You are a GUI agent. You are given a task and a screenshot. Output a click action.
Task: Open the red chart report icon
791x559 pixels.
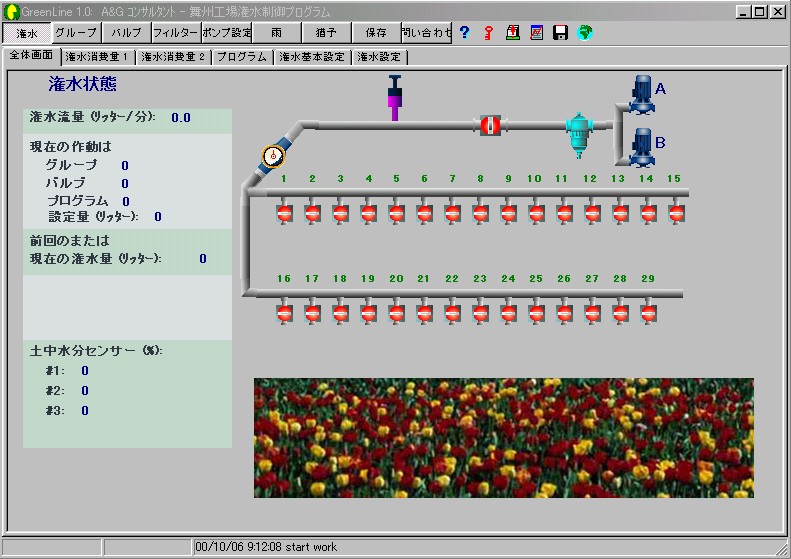tap(537, 33)
